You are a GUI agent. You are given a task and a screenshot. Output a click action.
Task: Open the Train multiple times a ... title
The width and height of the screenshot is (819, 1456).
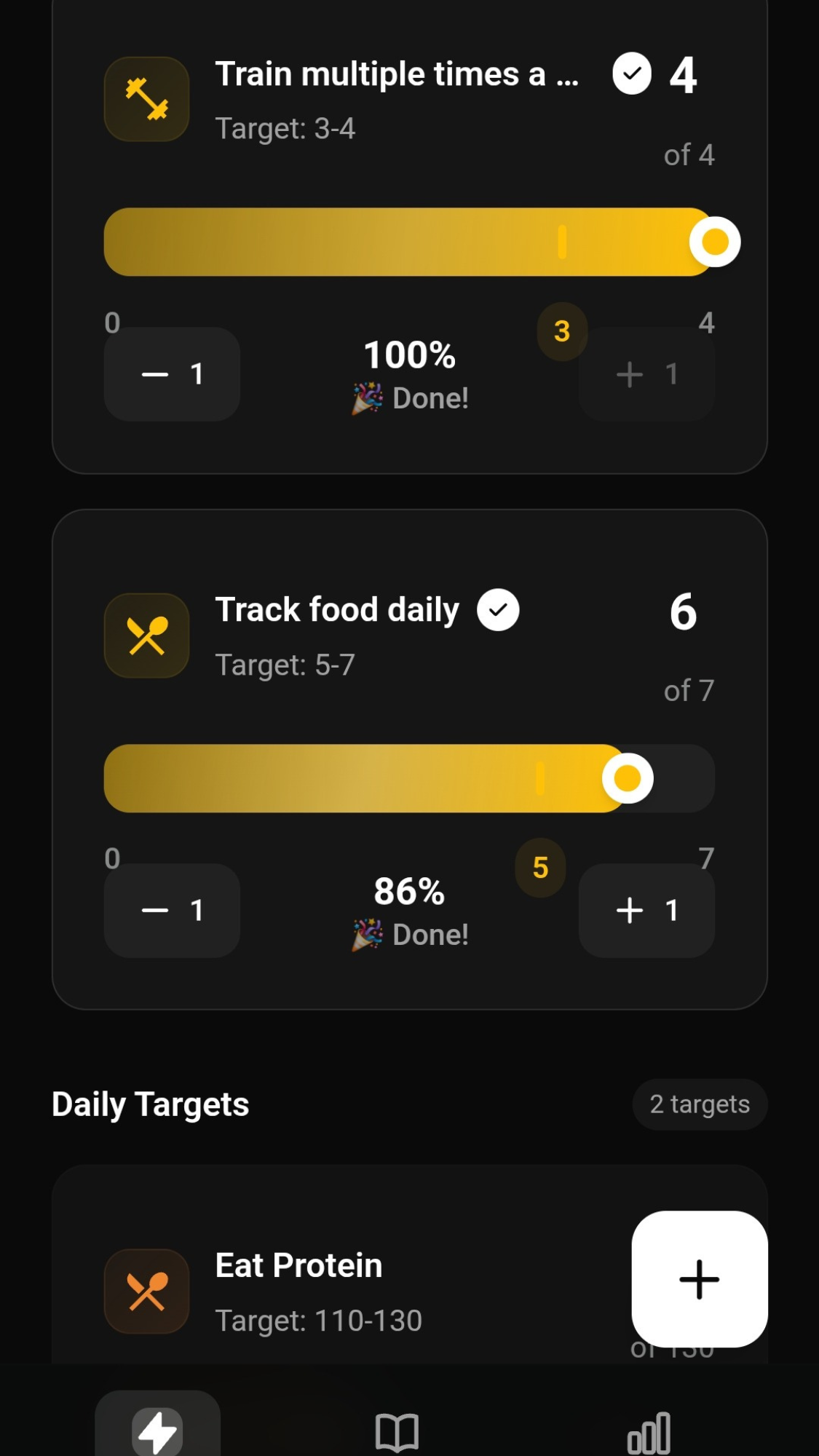397,74
